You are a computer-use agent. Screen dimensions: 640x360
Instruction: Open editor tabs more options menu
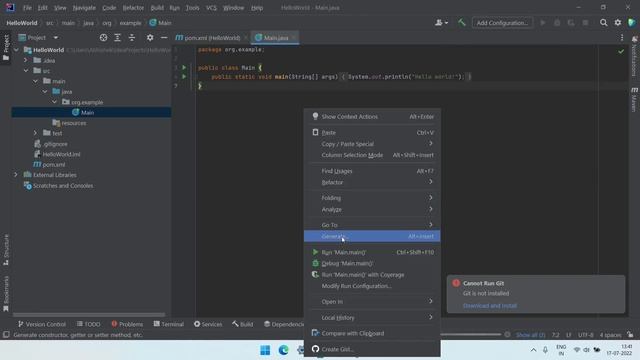coord(622,38)
